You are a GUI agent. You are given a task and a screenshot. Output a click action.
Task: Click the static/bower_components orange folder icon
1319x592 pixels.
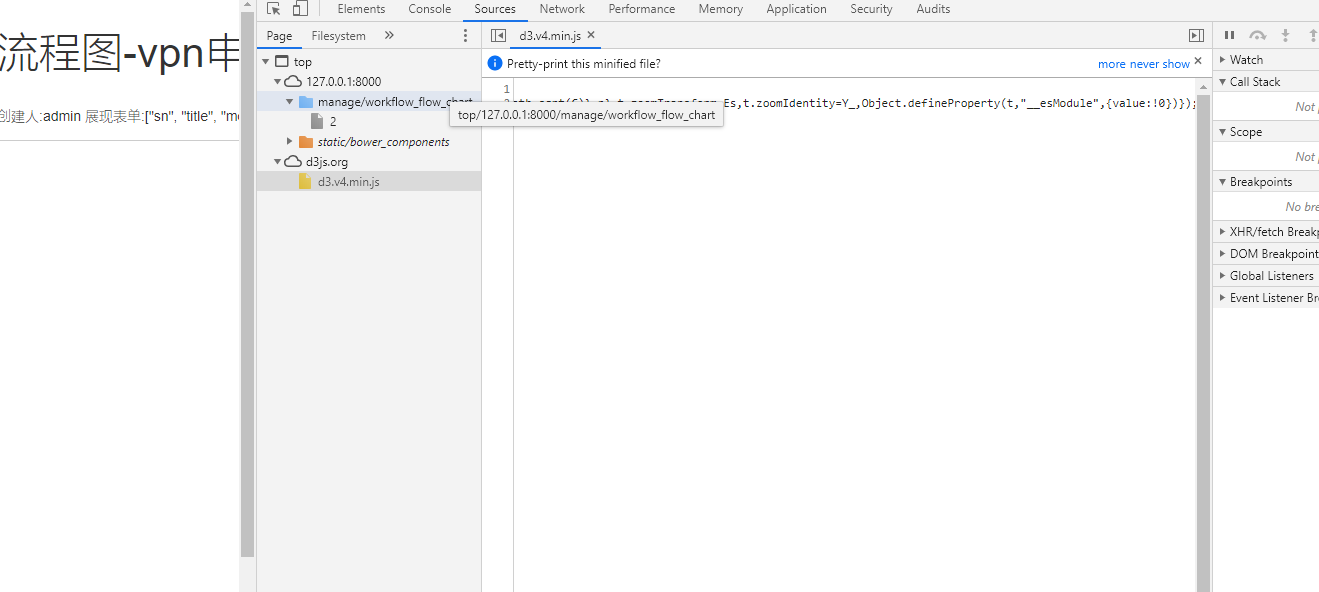[x=306, y=142]
